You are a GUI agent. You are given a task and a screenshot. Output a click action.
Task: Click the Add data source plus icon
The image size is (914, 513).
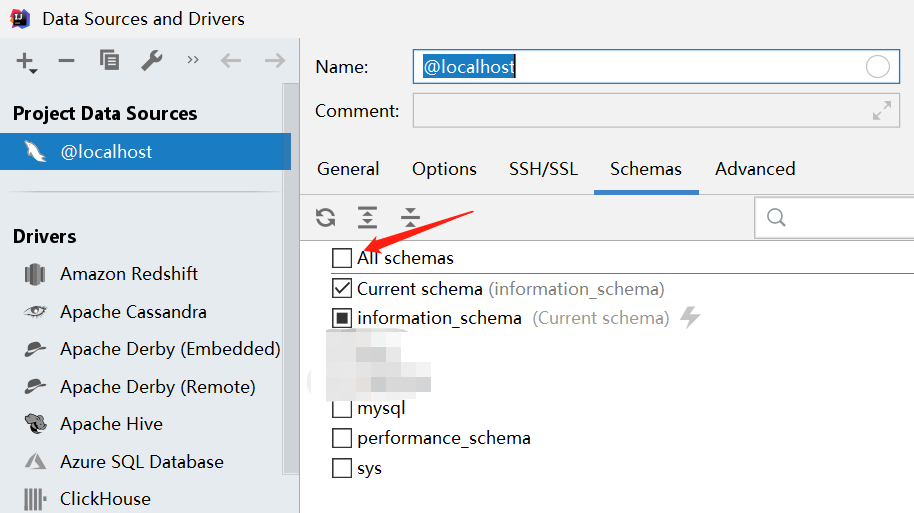pos(25,60)
